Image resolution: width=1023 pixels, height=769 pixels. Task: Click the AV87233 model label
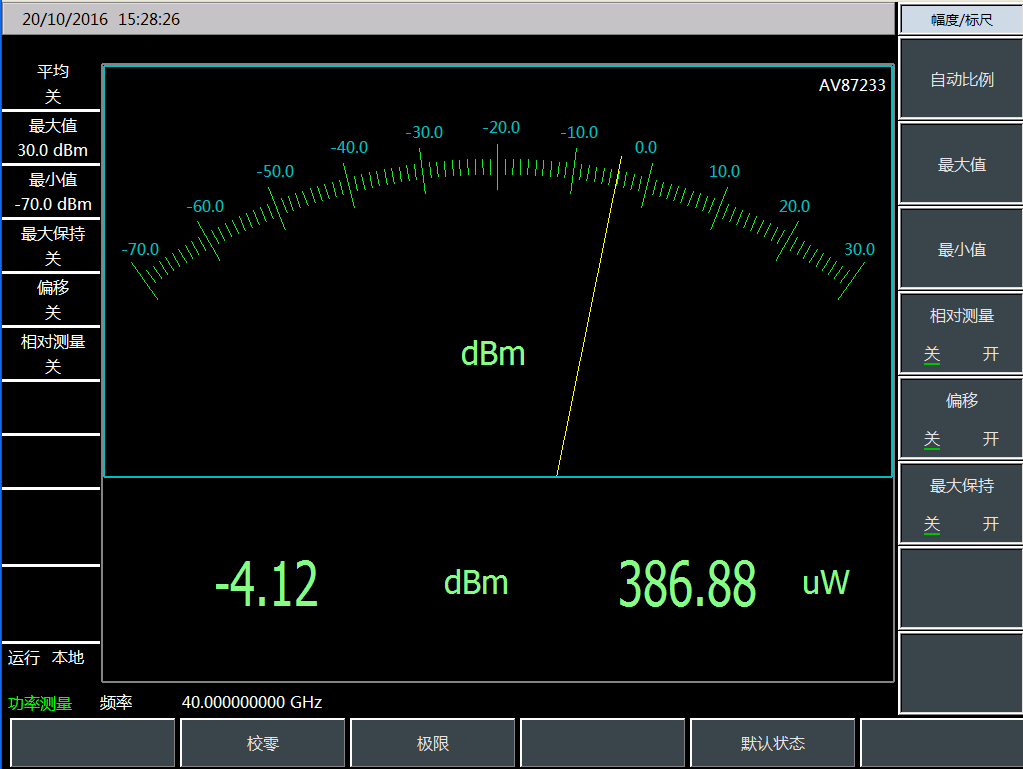pyautogui.click(x=852, y=86)
